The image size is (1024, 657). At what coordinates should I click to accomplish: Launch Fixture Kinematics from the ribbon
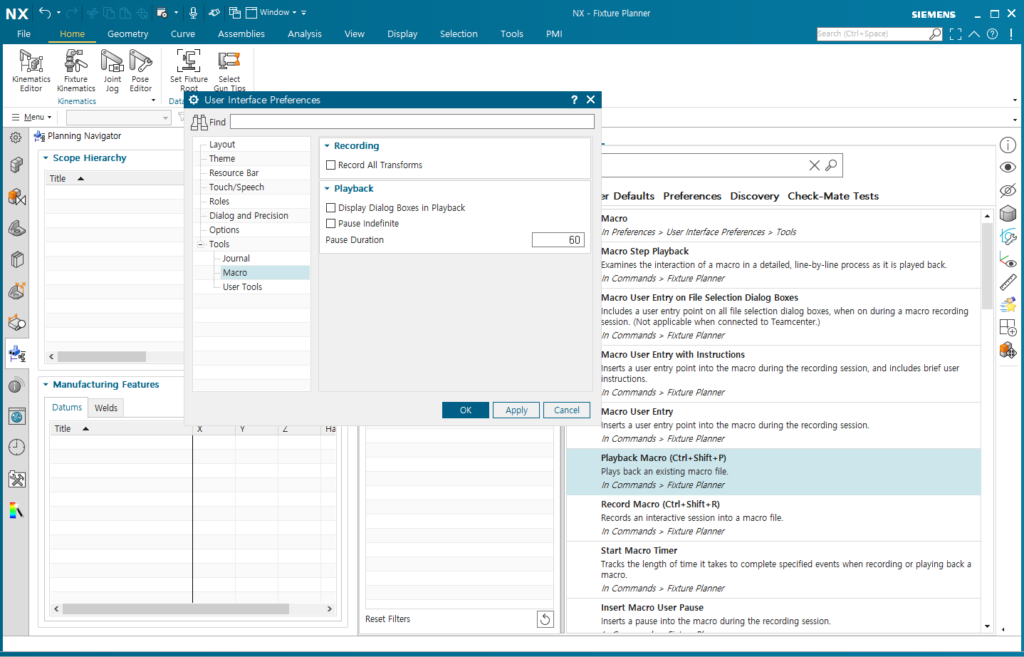pyautogui.click(x=76, y=71)
